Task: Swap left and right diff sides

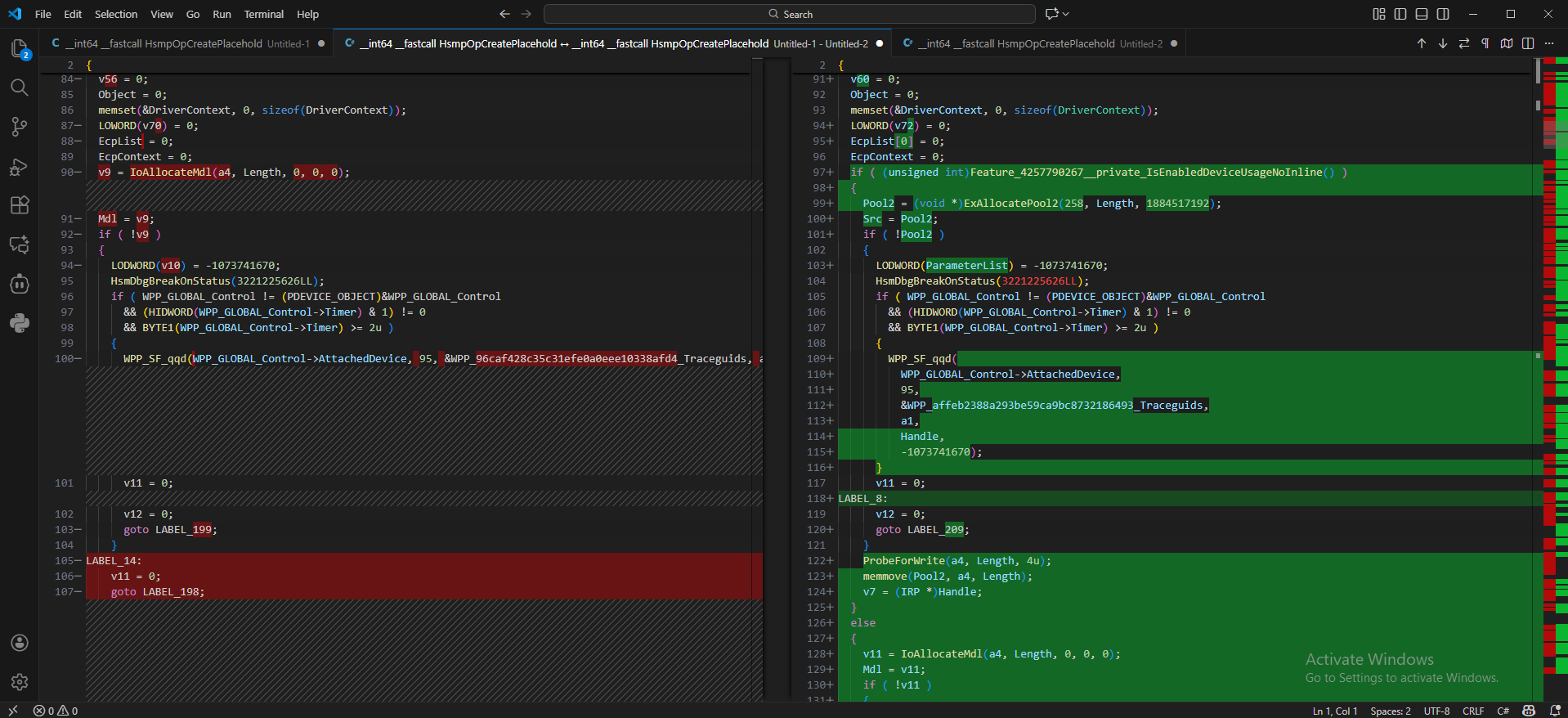Action: tap(1463, 43)
